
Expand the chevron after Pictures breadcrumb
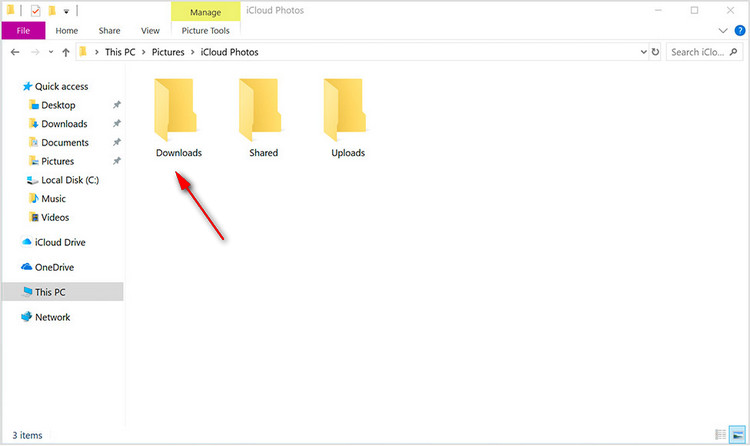pyautogui.click(x=192, y=52)
